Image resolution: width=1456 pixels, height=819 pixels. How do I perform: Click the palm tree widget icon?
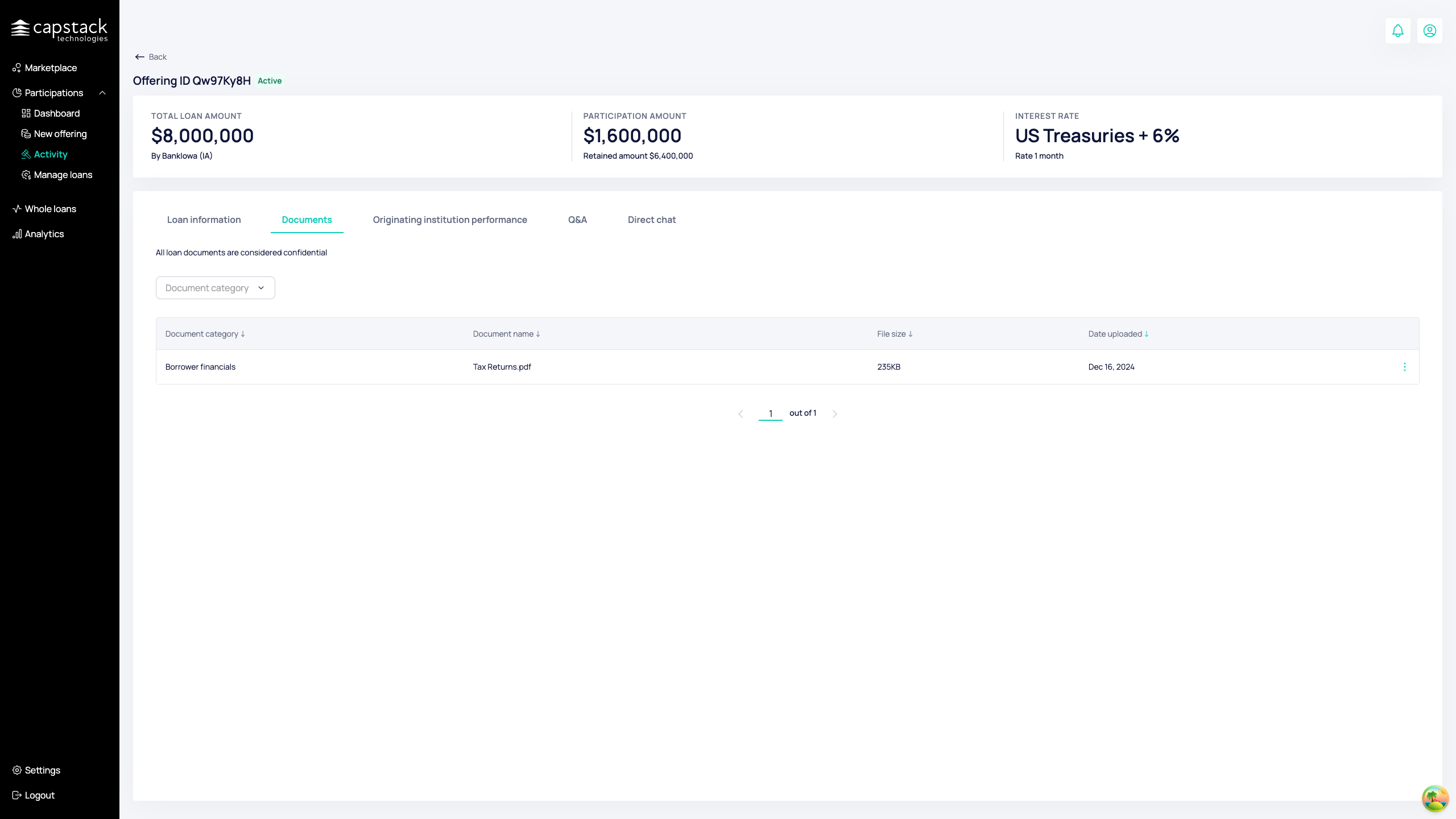(x=1435, y=799)
